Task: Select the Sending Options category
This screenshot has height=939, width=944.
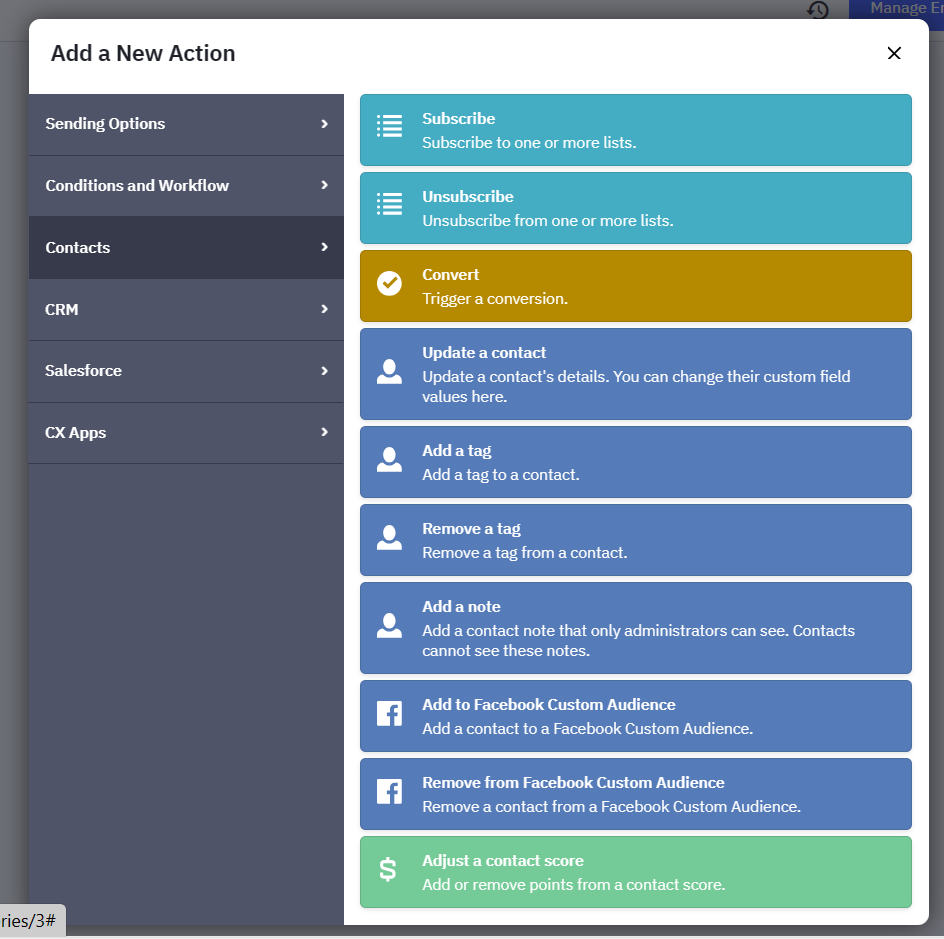Action: pos(186,124)
